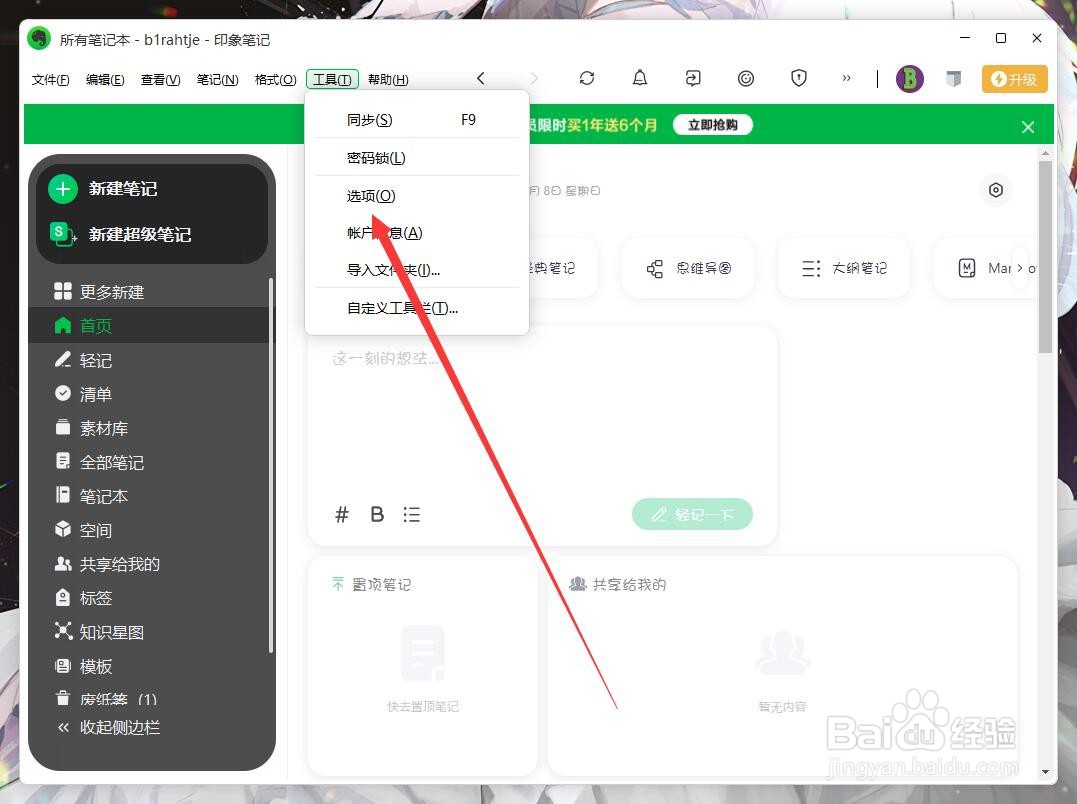The height and width of the screenshot is (804, 1077).
Task: Go forward with the right arrow
Action: pos(534,78)
